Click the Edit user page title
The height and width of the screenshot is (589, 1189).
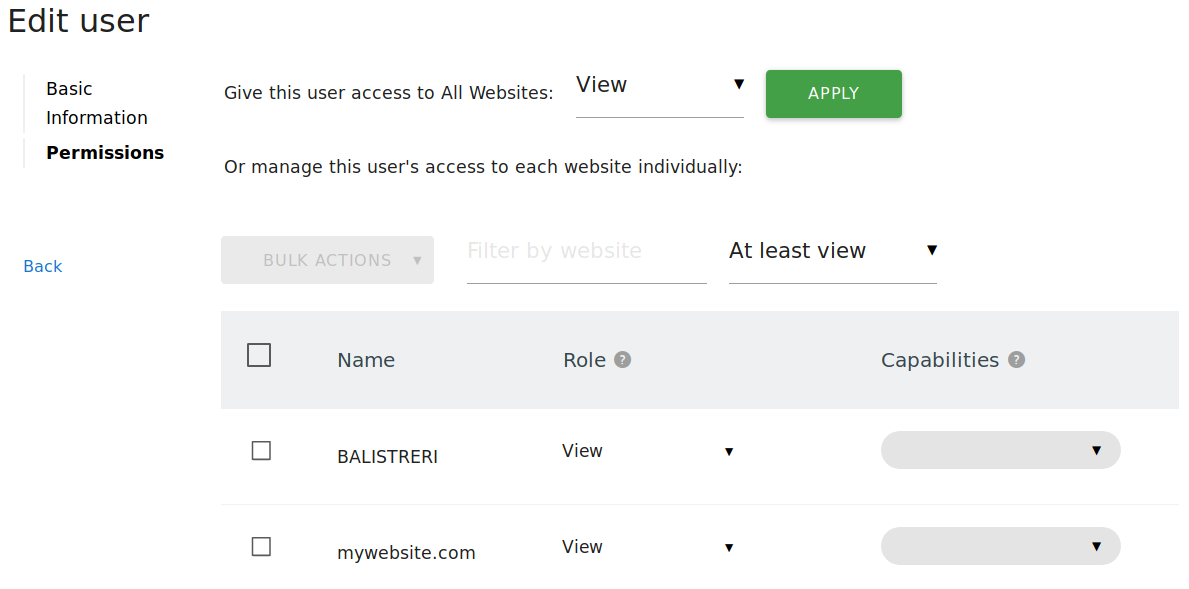(78, 20)
